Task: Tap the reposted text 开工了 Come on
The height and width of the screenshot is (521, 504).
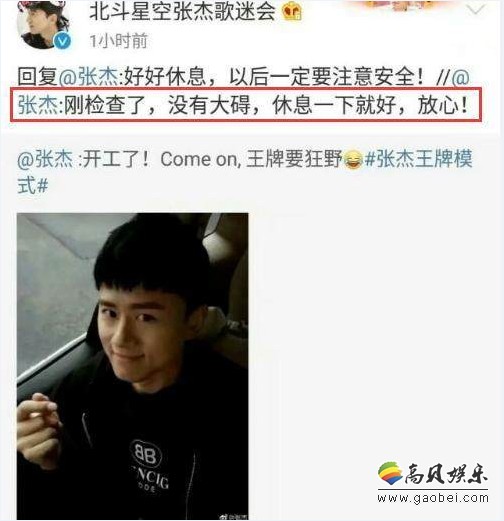Action: tap(210, 159)
